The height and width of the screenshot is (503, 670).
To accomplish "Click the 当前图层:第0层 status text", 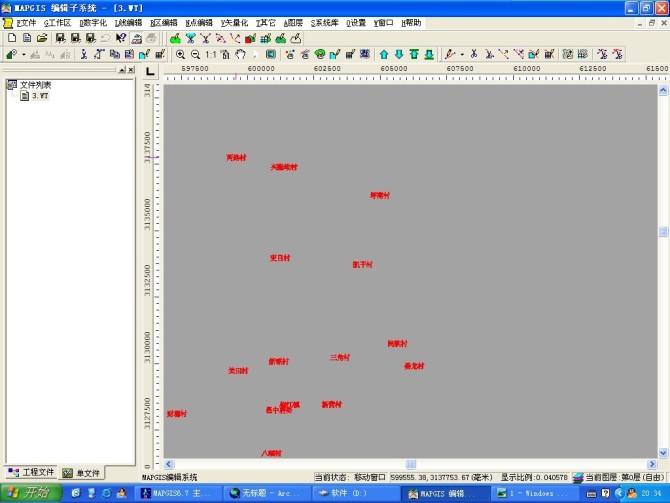I will tap(624, 477).
